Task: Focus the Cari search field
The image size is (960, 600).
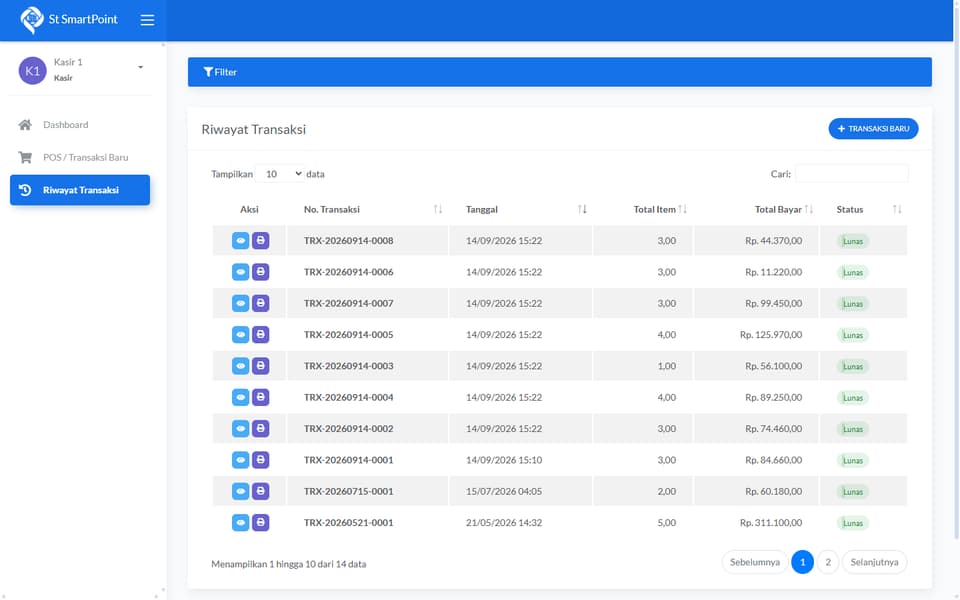Action: pos(851,174)
